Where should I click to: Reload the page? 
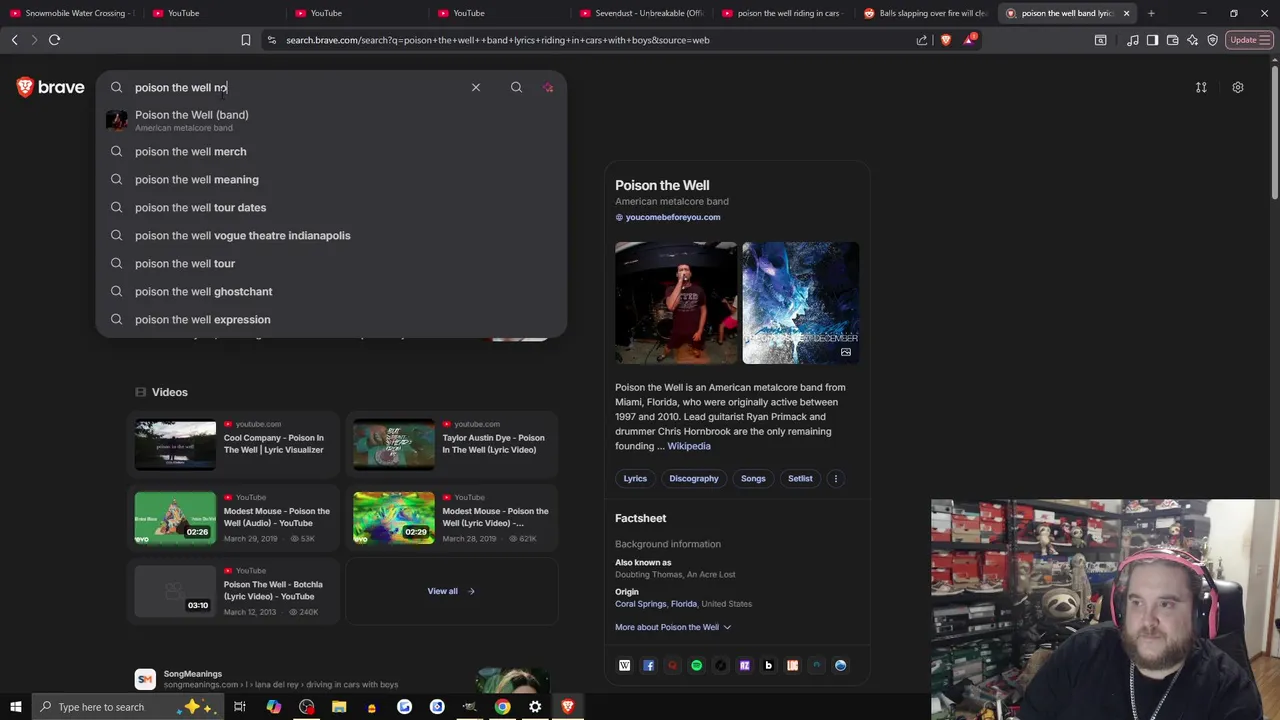click(55, 40)
